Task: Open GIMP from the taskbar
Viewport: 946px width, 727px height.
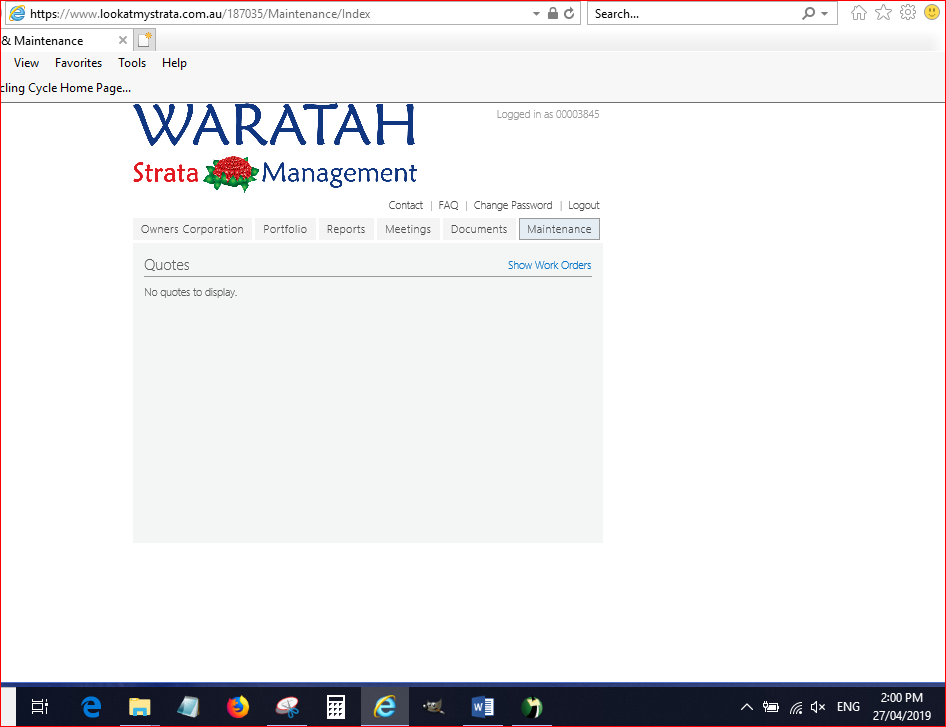Action: pyautogui.click(x=434, y=706)
